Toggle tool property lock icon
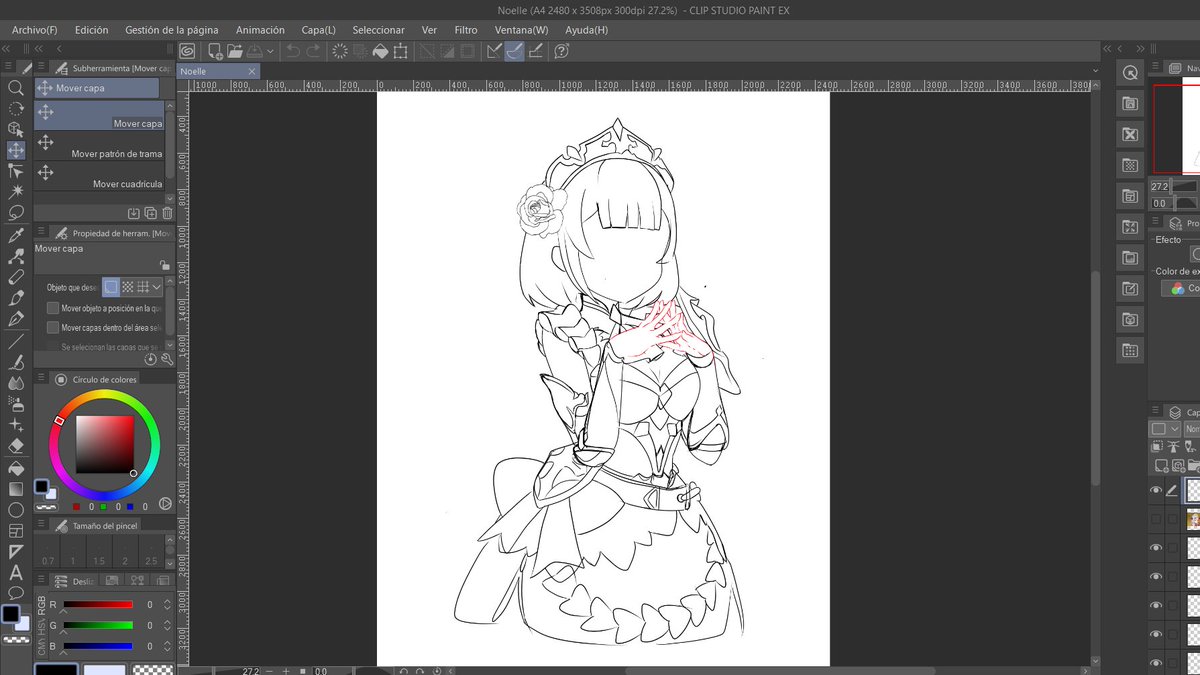Image resolution: width=1200 pixels, height=675 pixels. click(164, 265)
